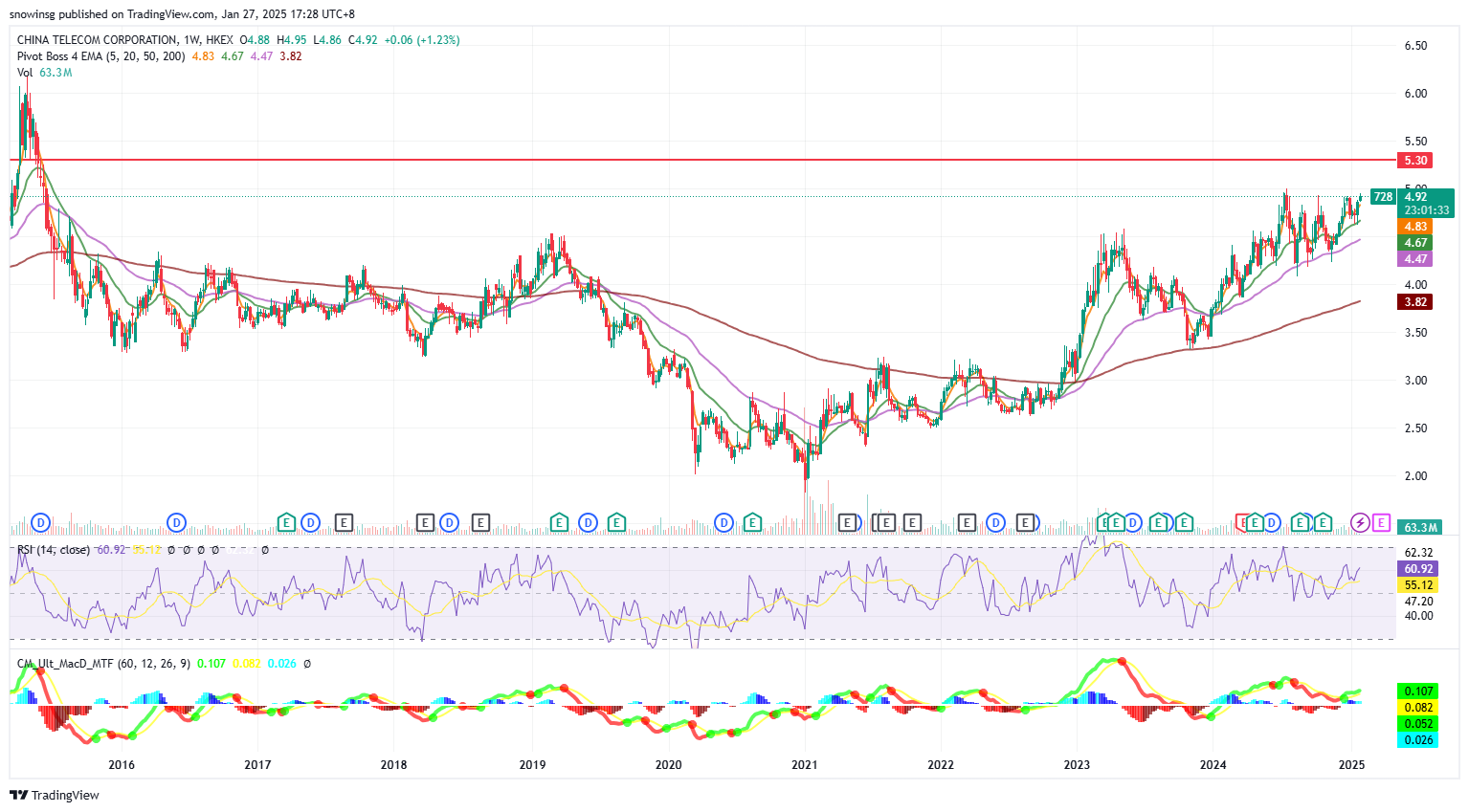This screenshot has width=1469, height=812.
Task: Click the blue D dividend marker in mid-2020
Action: pos(724,522)
